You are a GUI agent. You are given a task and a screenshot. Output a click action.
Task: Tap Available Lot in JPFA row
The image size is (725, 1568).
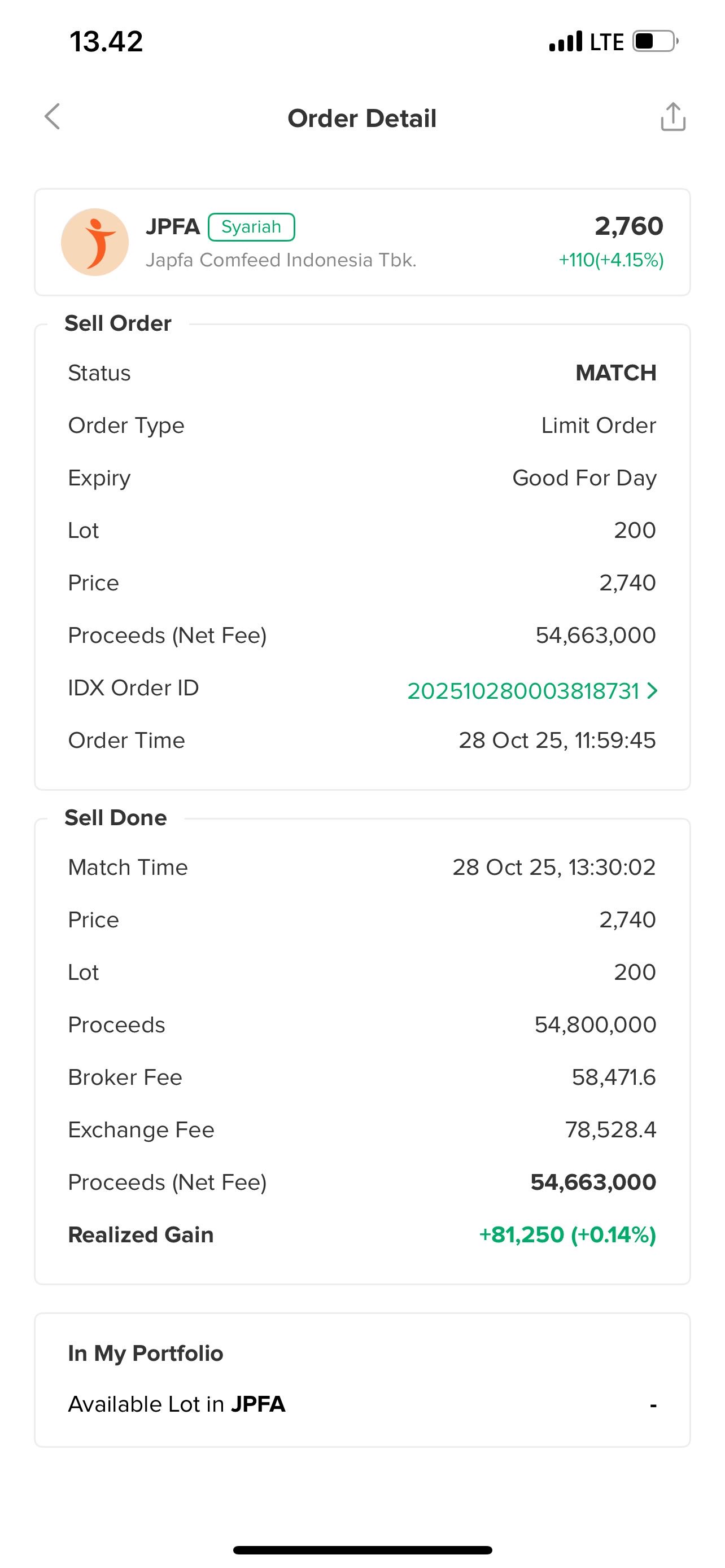361,1404
